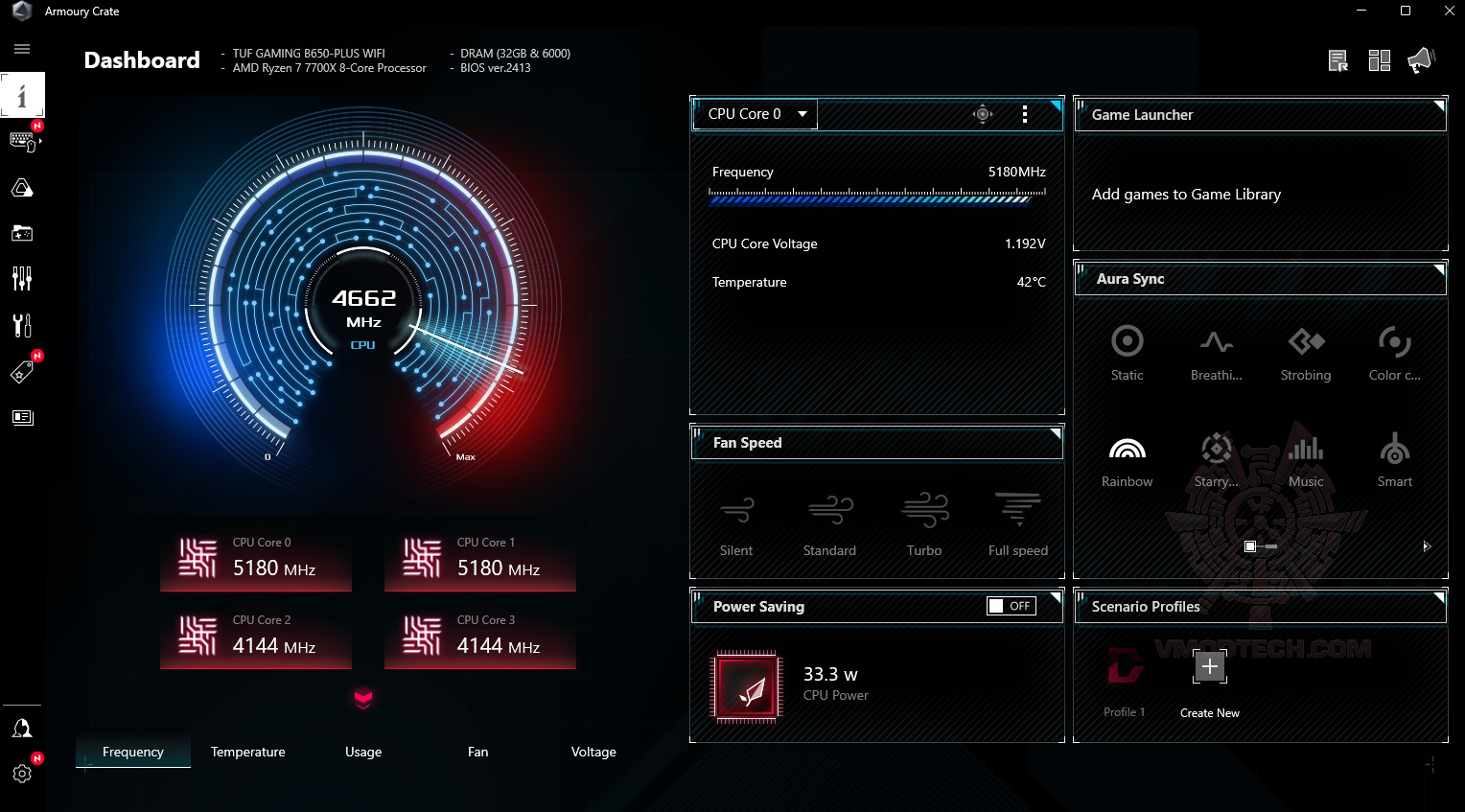Image resolution: width=1465 pixels, height=812 pixels.
Task: Click the CPU Power chip icon
Action: 748,685
